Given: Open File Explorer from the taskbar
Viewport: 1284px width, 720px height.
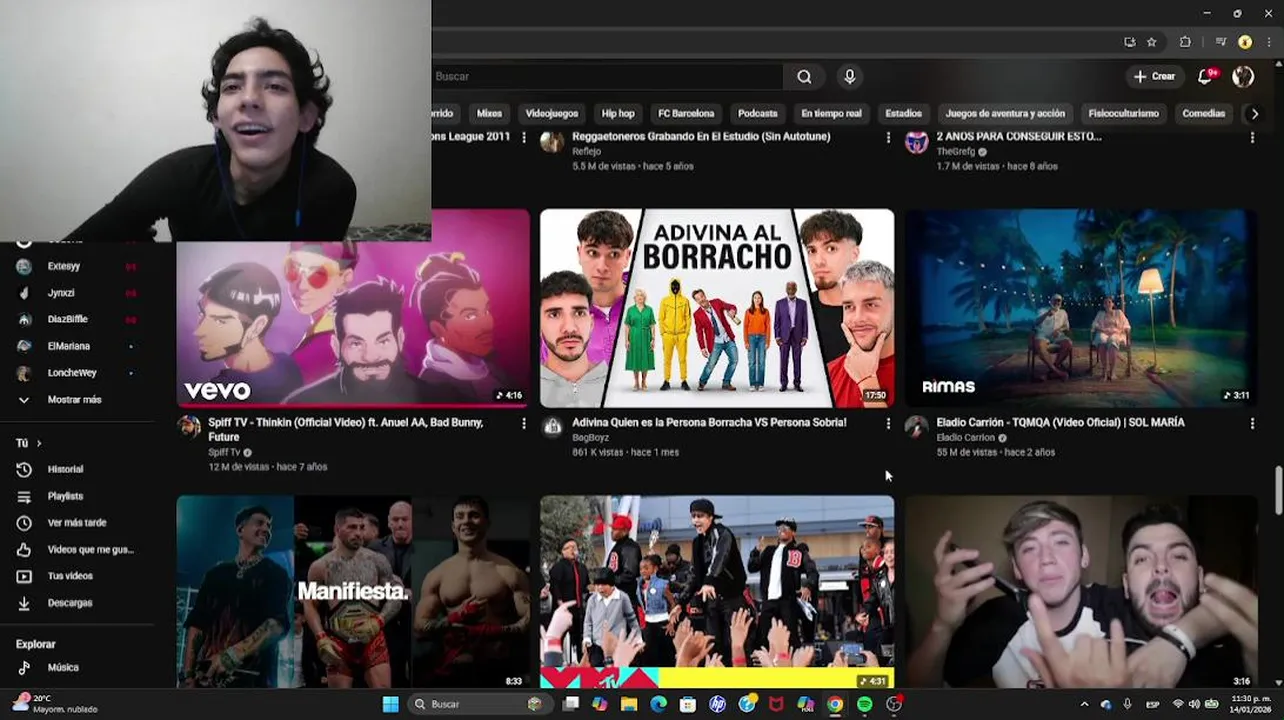Looking at the screenshot, I should coord(628,704).
